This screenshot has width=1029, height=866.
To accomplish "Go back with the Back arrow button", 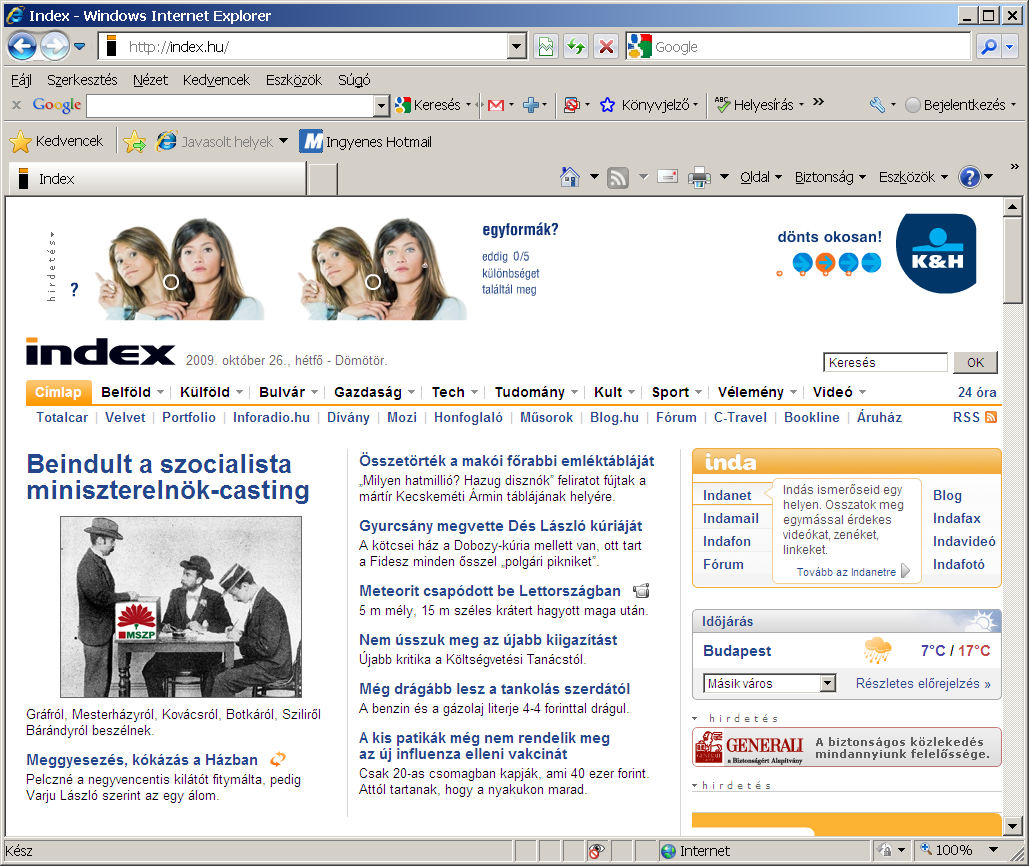I will coord(22,47).
